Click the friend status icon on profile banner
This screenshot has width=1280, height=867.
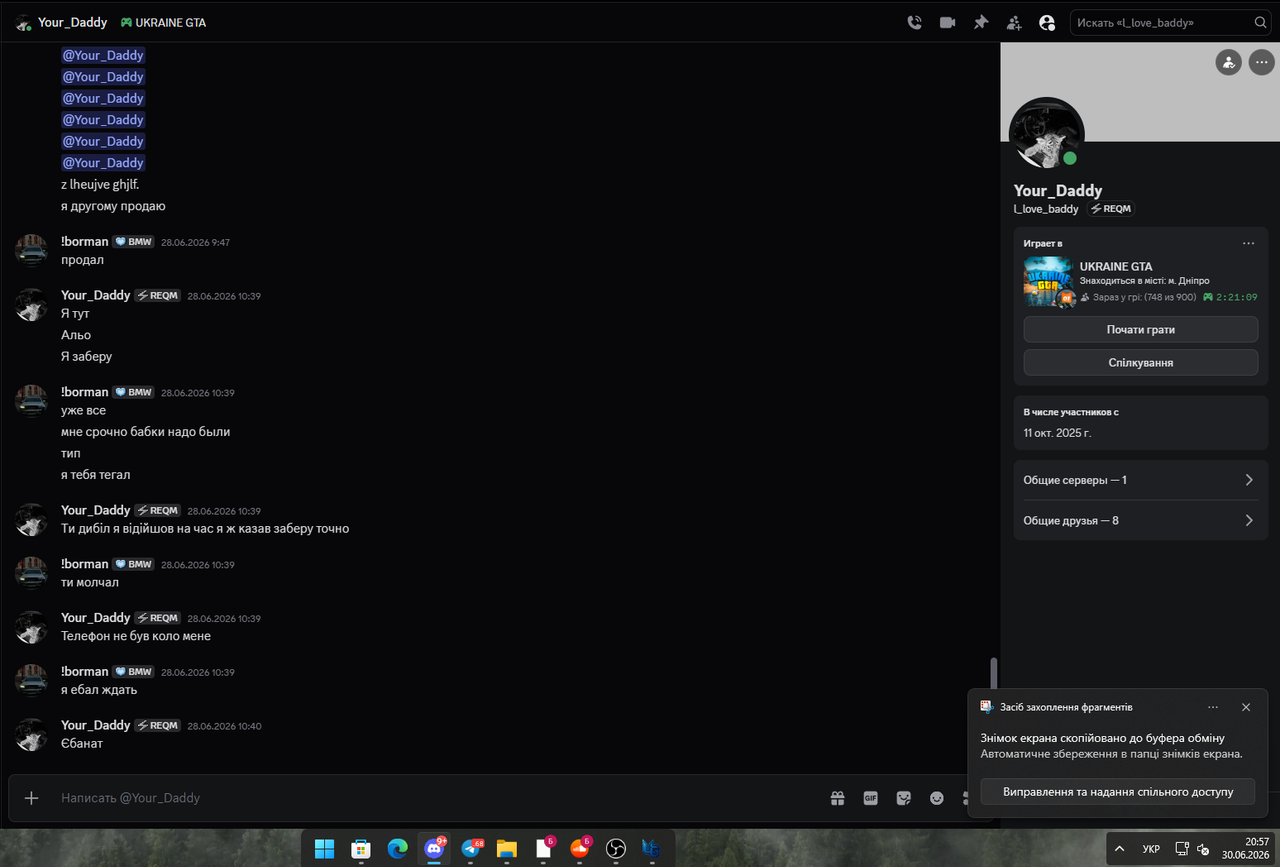point(1228,62)
